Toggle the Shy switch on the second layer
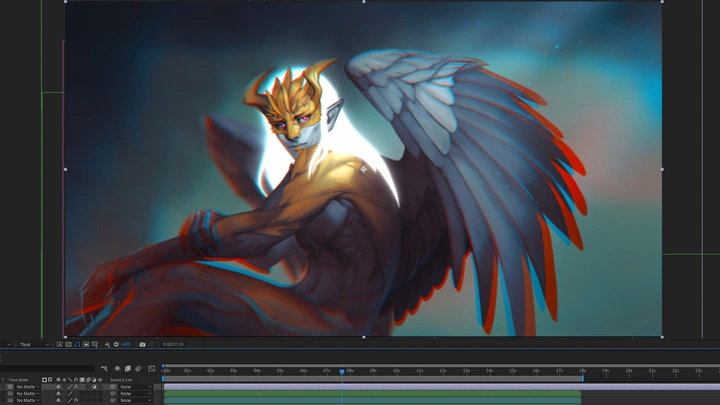Image resolution: width=720 pixels, height=405 pixels. [58, 394]
